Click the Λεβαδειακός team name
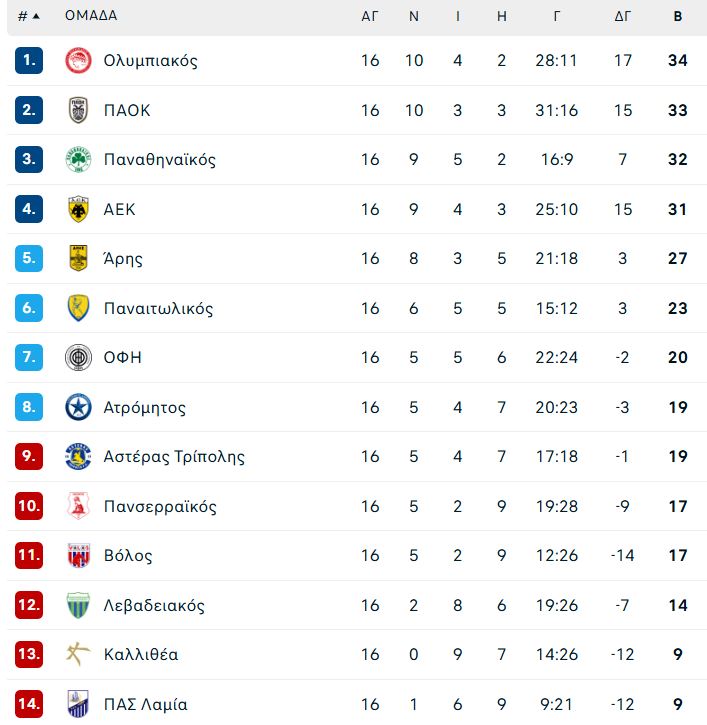Screen dimensions: 707x725 154,605
